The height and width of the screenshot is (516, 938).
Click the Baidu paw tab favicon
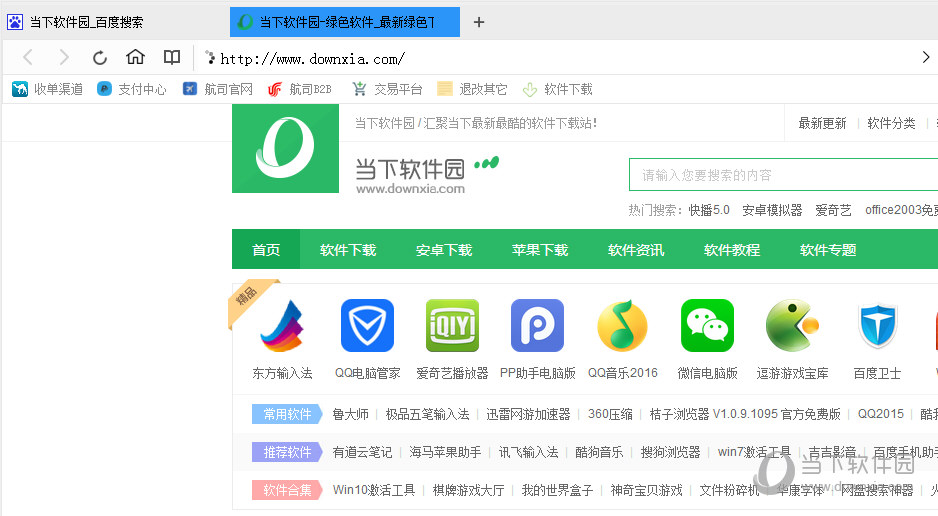15,22
